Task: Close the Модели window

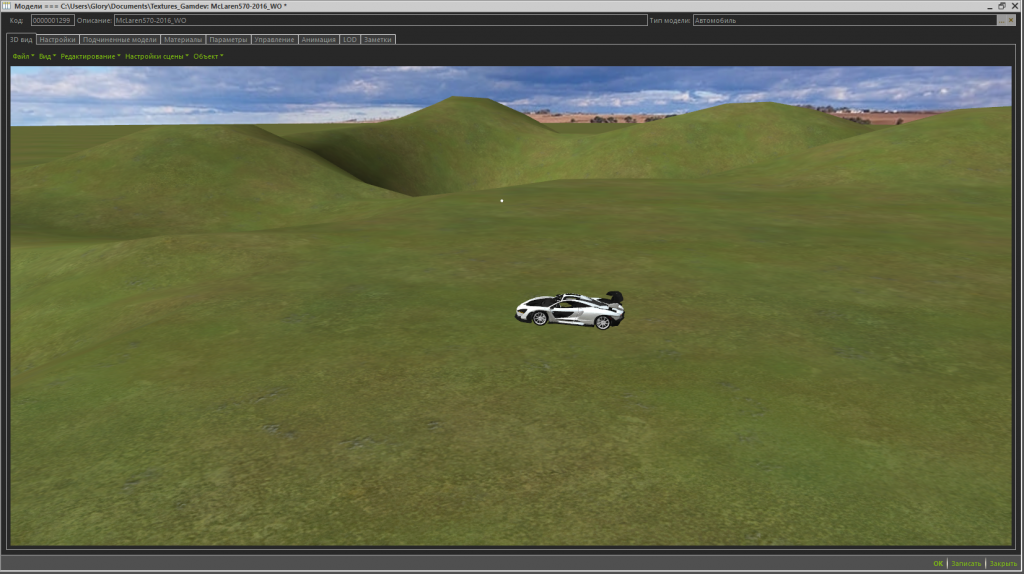Action: 1014,6
